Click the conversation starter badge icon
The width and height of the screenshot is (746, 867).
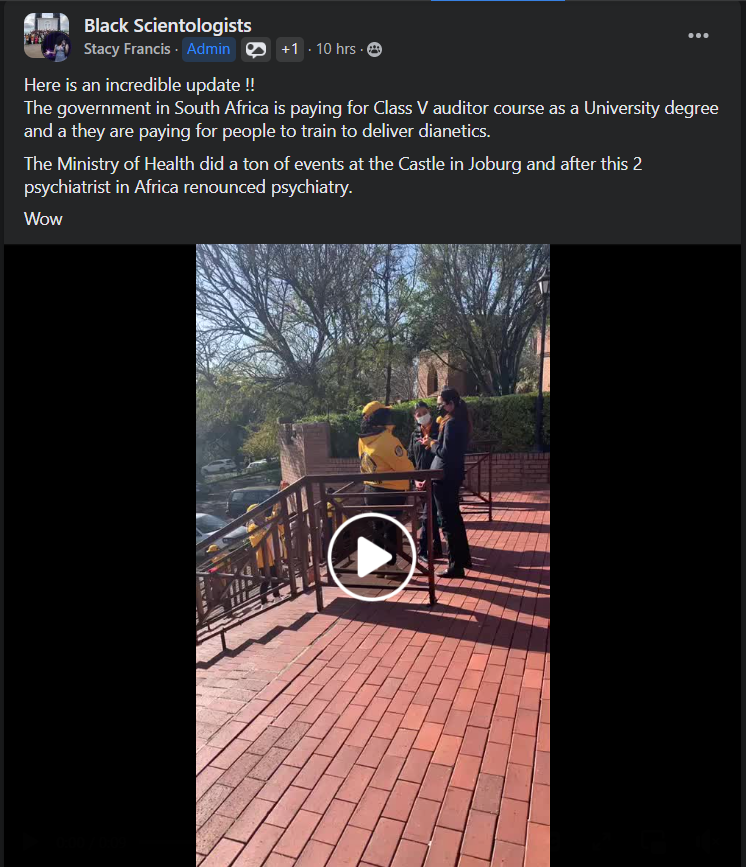point(255,50)
